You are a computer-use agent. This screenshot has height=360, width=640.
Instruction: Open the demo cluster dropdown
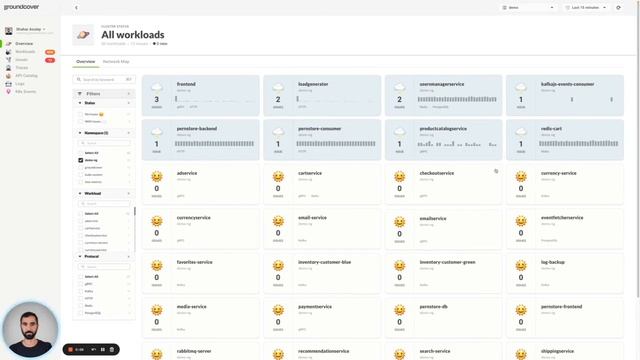(x=528, y=7)
